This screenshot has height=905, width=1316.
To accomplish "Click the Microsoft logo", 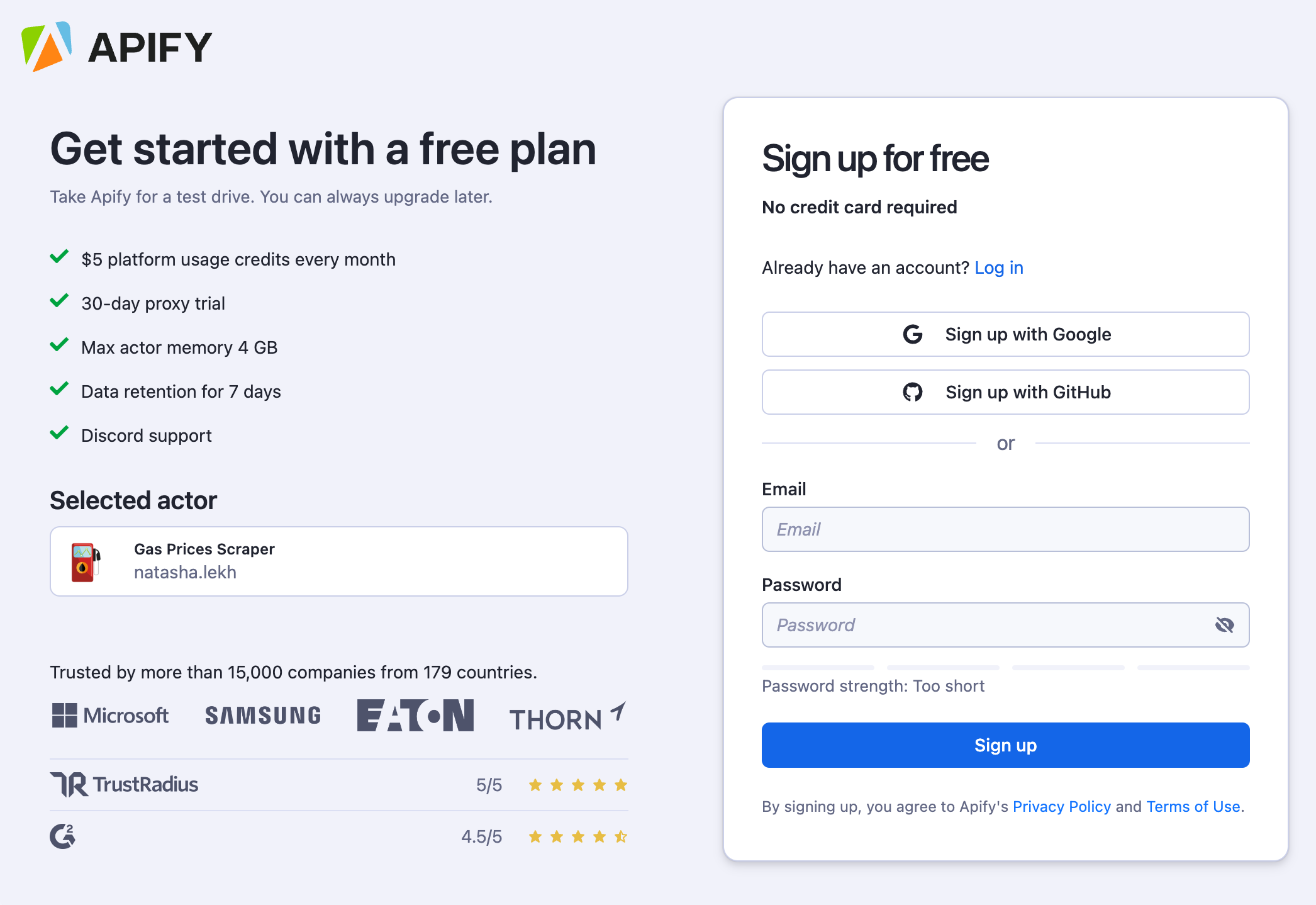I will click(x=109, y=716).
